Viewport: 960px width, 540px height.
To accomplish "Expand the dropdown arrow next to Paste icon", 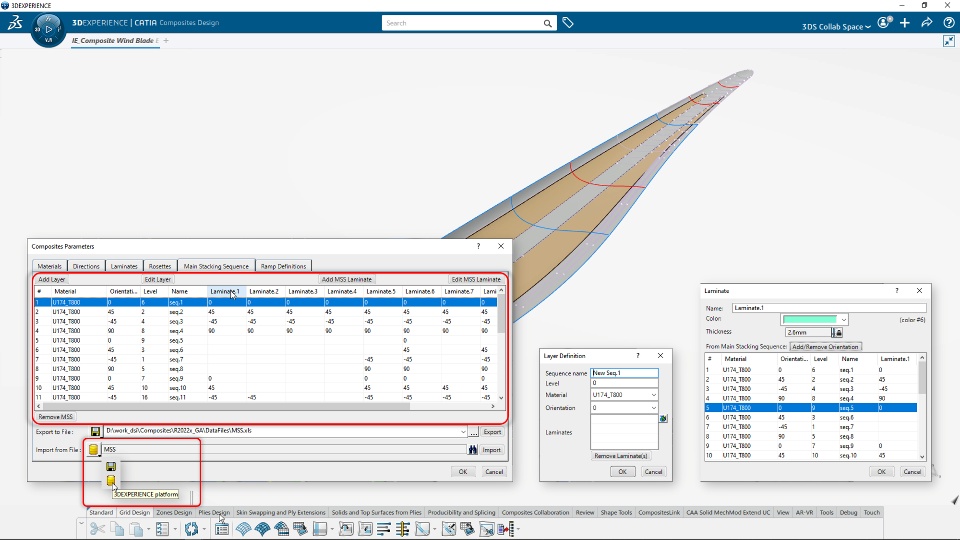I will (x=148, y=528).
